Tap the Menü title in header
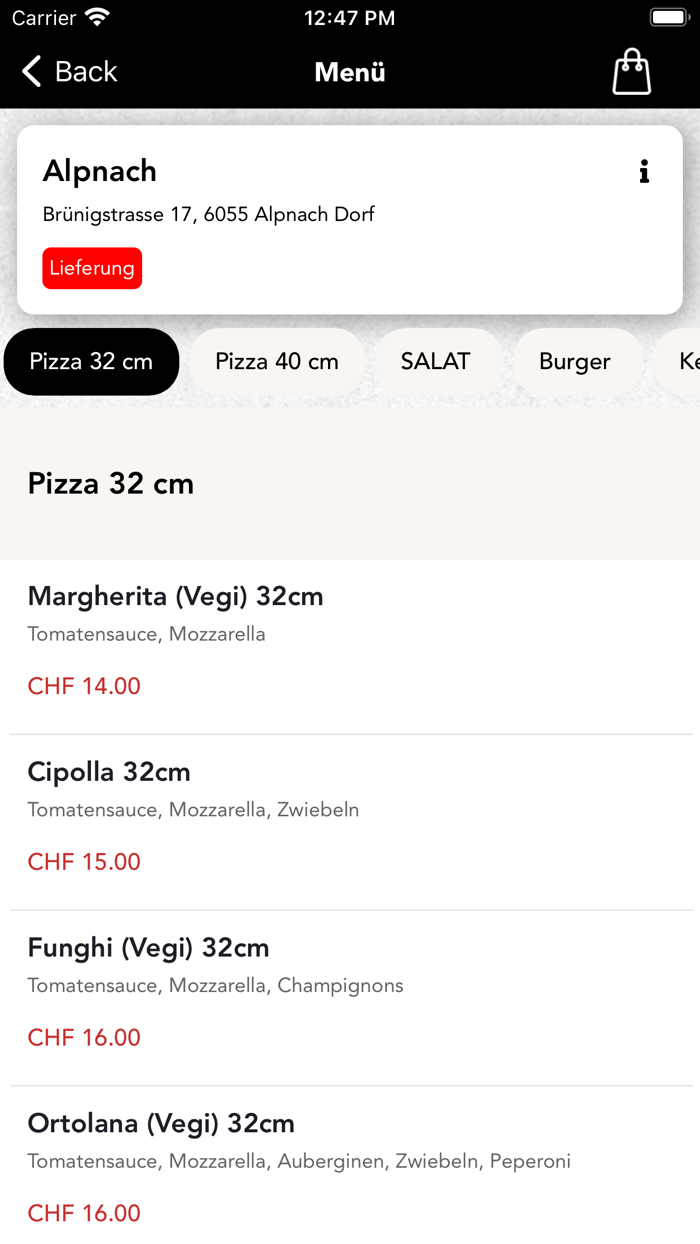Viewport: 700px width, 1244px height. point(349,72)
